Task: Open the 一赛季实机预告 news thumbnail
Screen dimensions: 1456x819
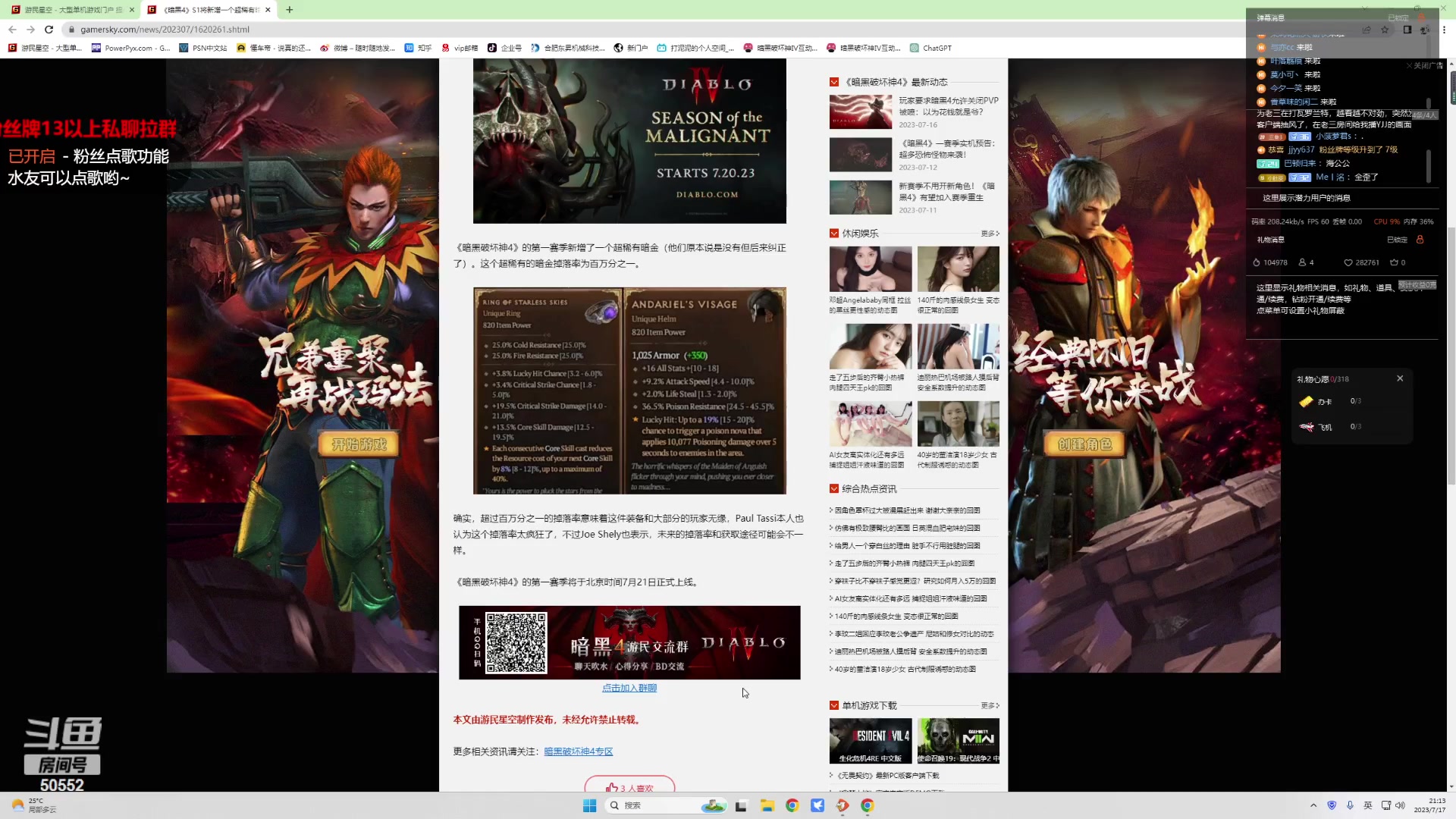Action: tap(861, 155)
